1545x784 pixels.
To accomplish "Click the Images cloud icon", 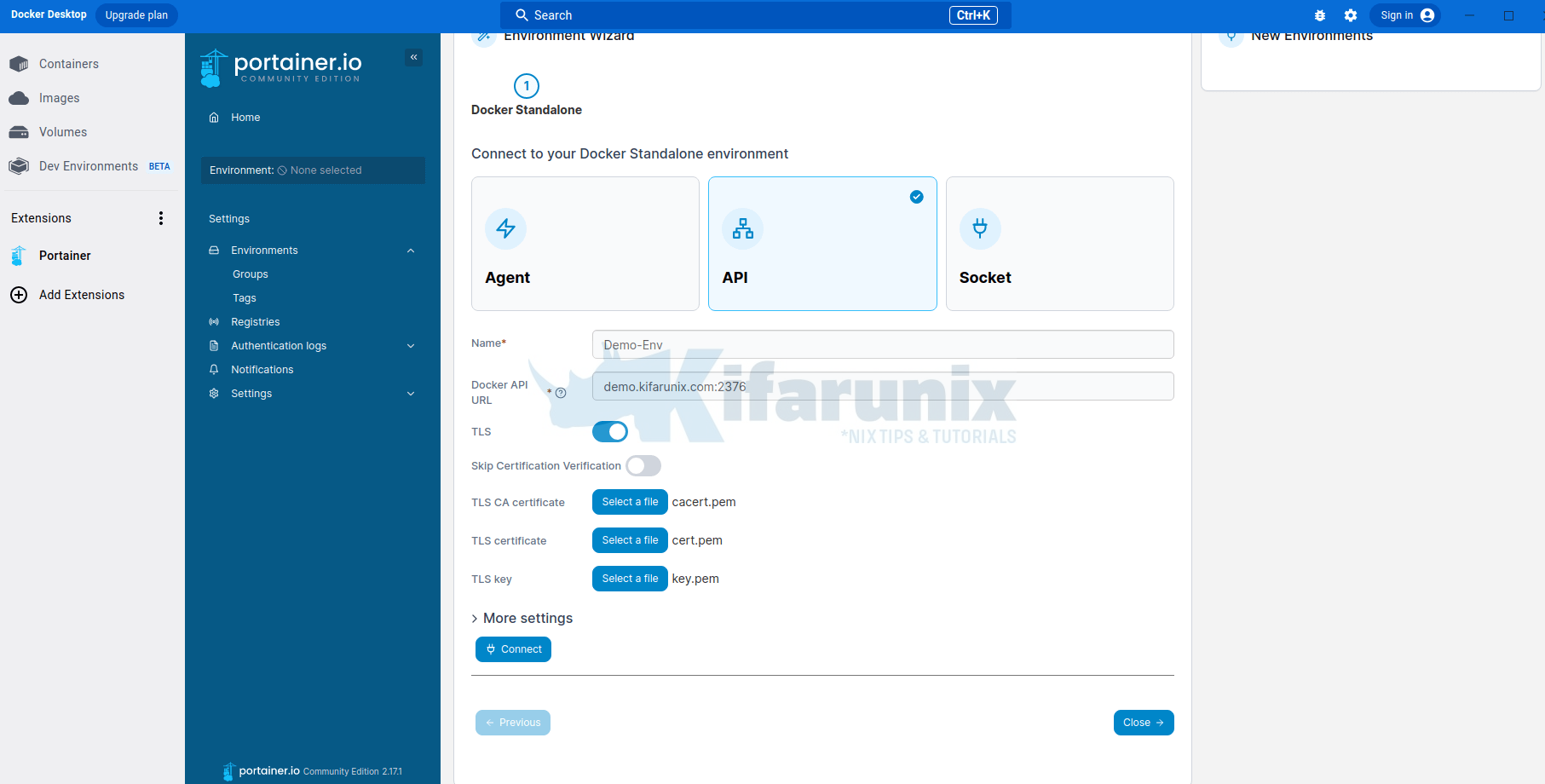I will coord(19,98).
